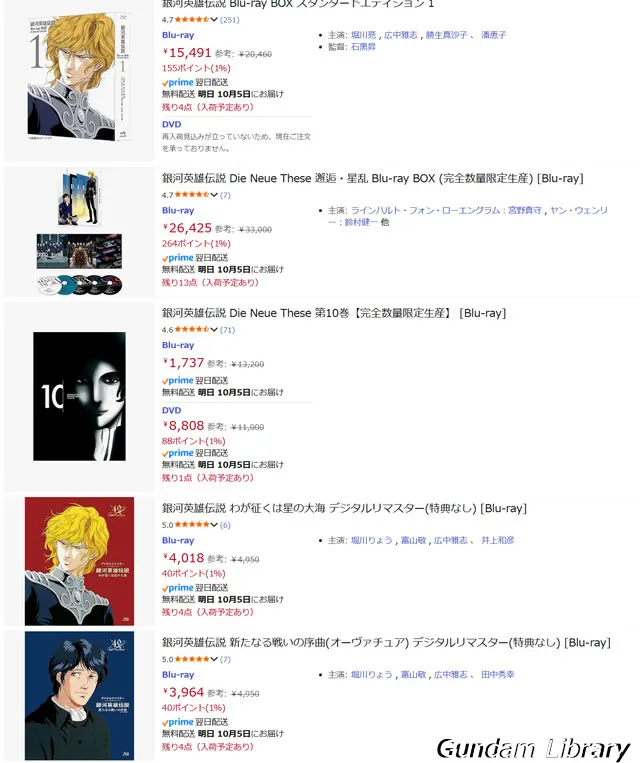Select the DVD format link of the 第10巻 item
Image resolution: width=640 pixels, height=763 pixels.
(171, 410)
